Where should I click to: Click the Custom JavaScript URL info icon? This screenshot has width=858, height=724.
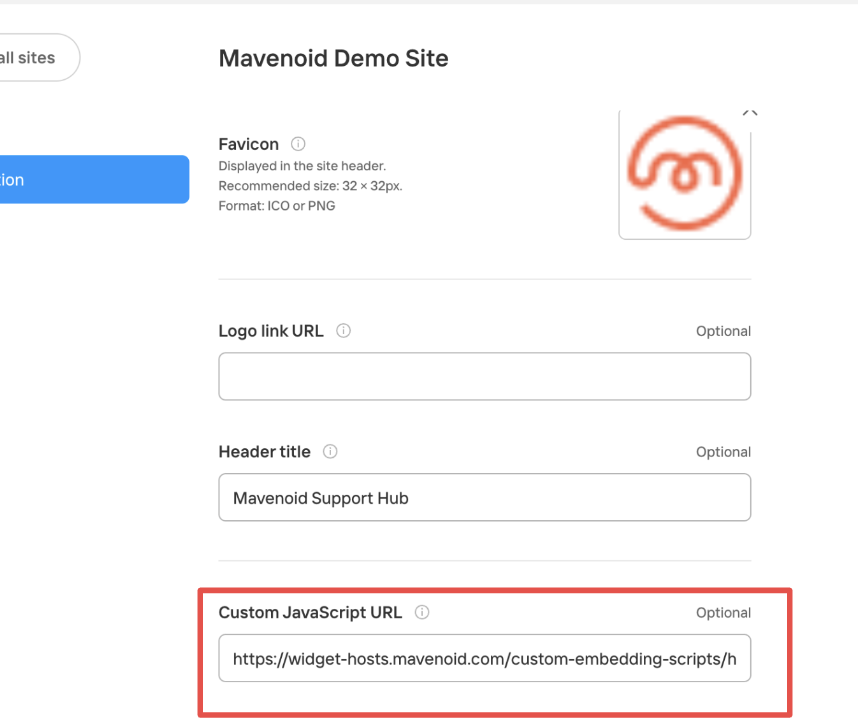(422, 612)
